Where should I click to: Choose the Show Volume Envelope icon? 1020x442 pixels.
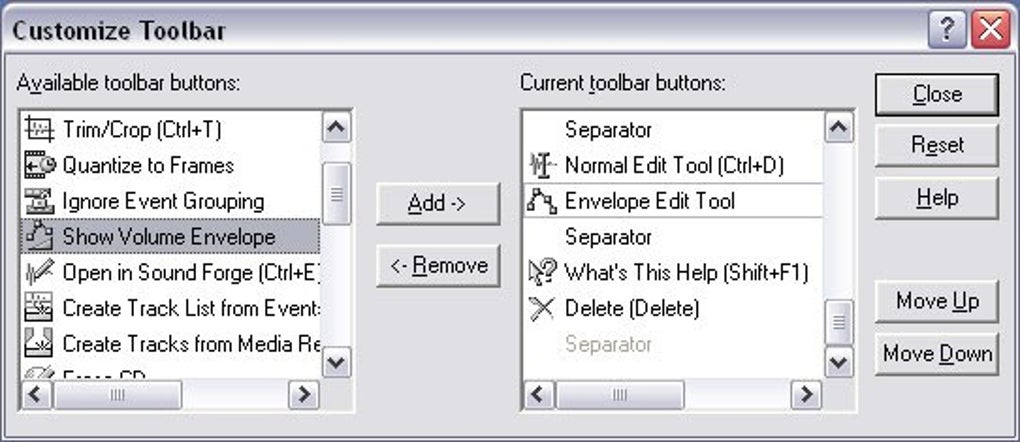pos(39,236)
